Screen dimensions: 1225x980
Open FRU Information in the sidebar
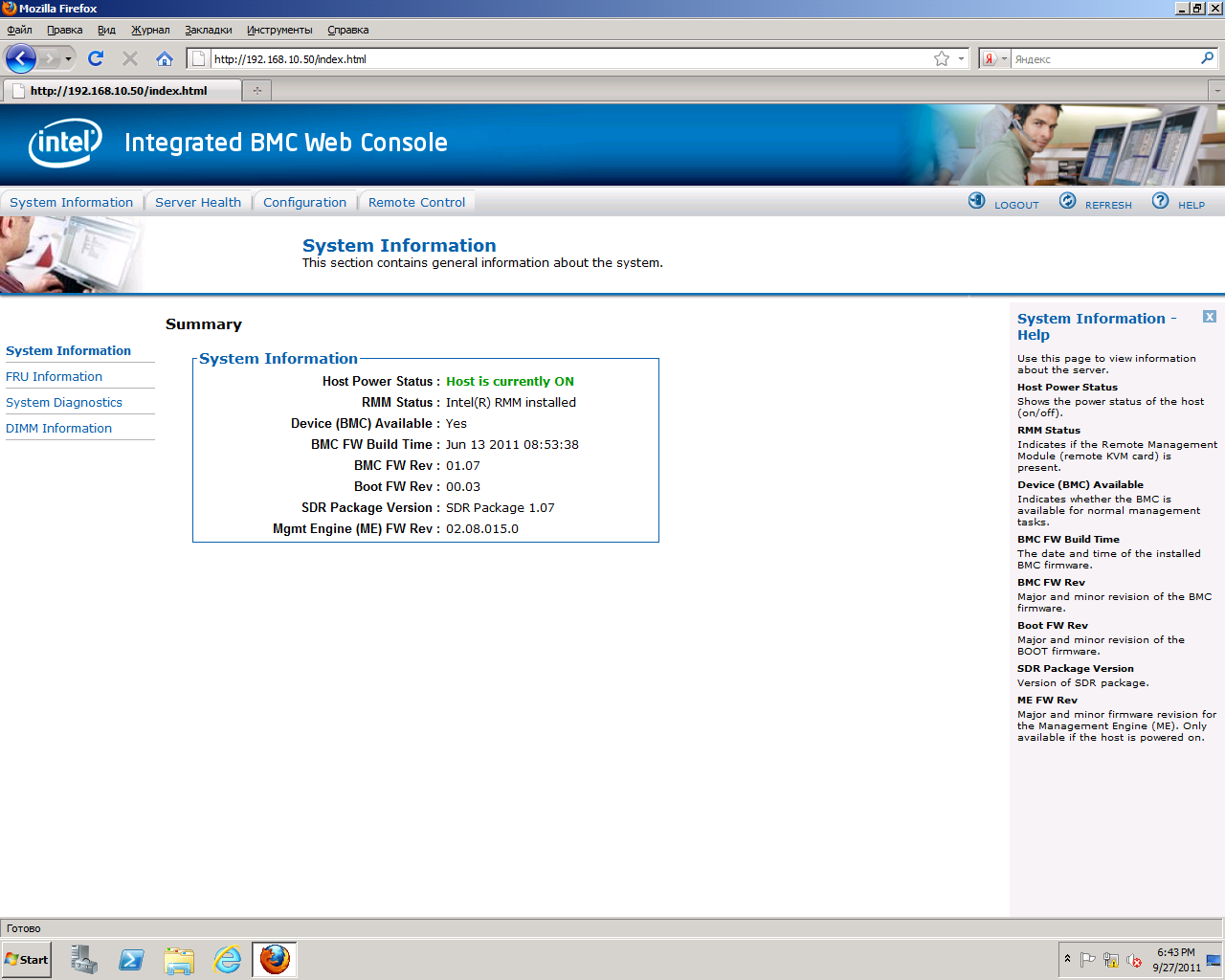pyautogui.click(x=54, y=377)
